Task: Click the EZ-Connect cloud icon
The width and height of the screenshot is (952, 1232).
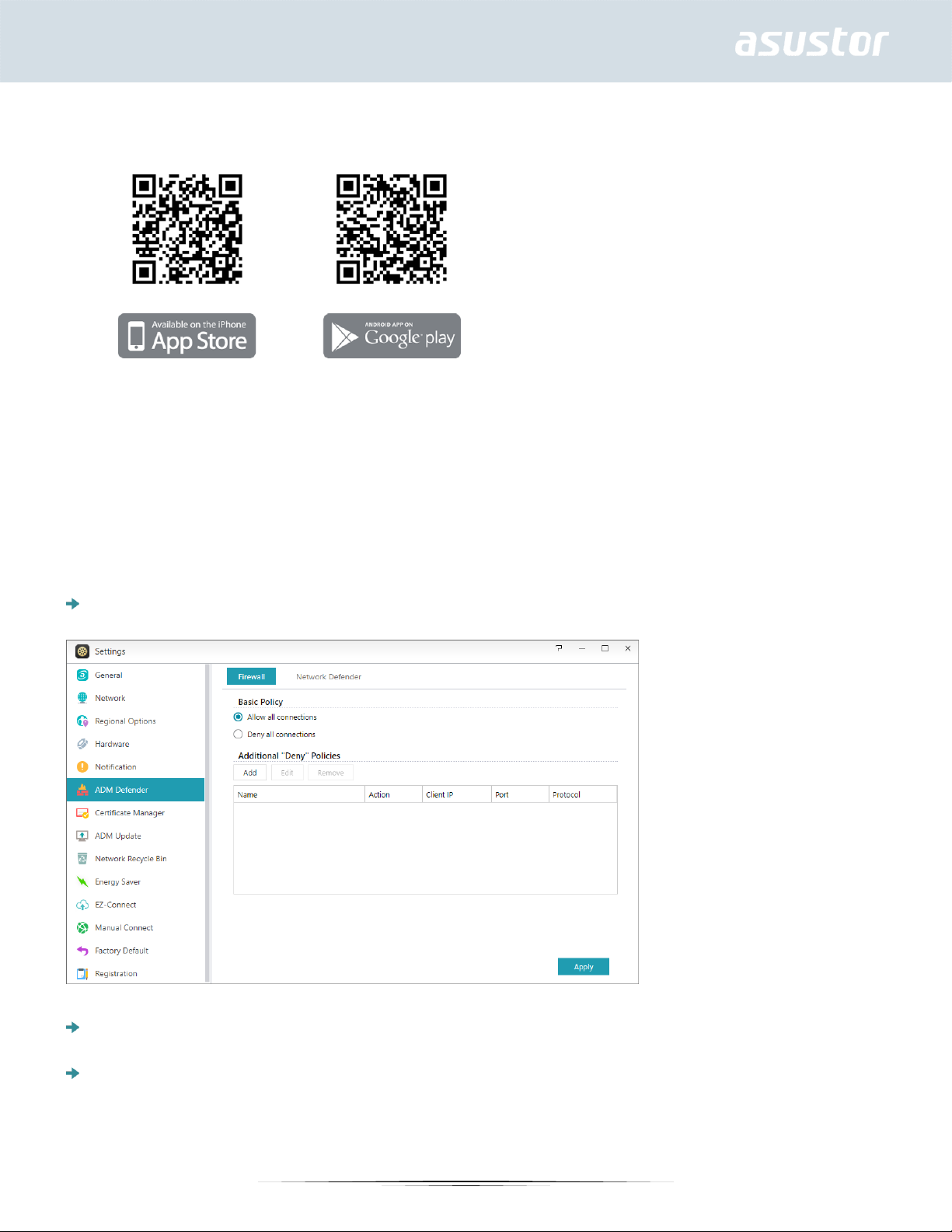Action: 82,905
